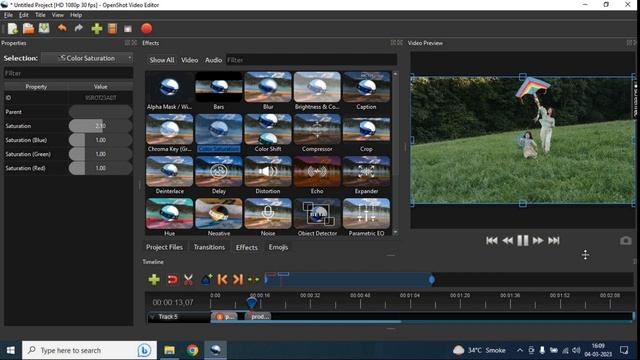
Task: Select the Color Shift effect
Action: coord(268,133)
